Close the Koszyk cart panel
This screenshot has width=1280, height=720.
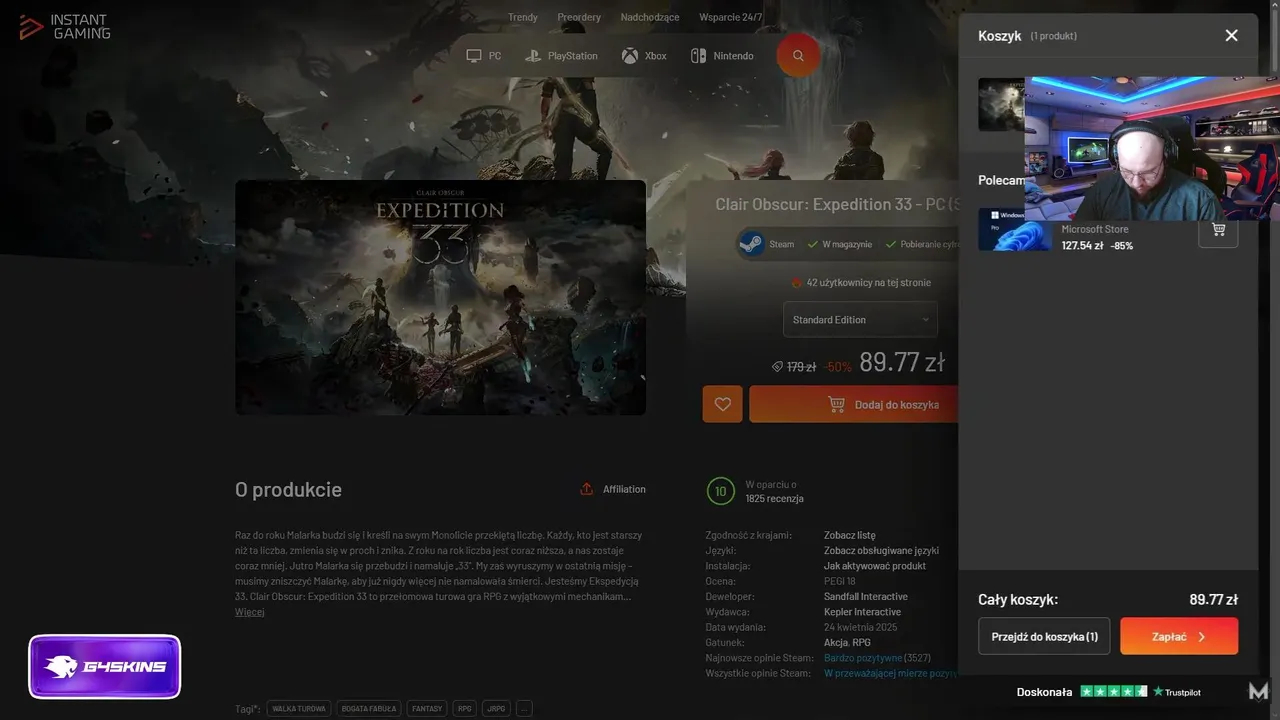tap(1231, 35)
